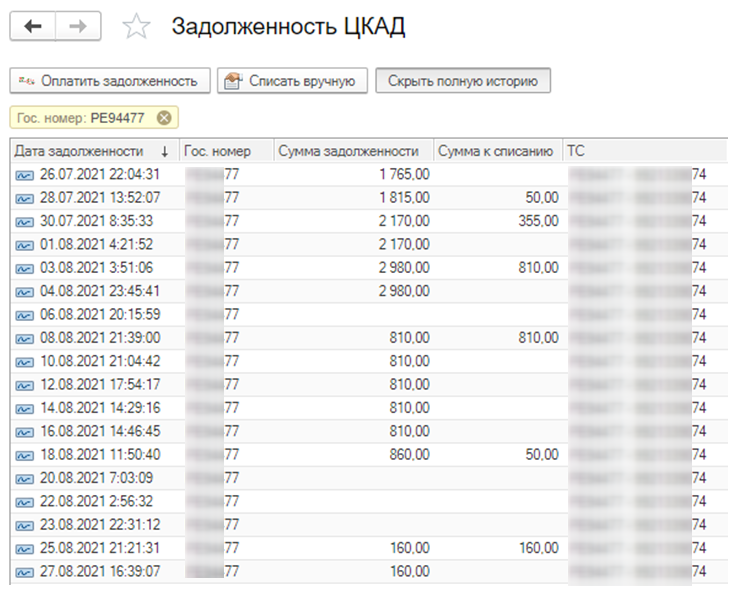This screenshot has height=592, width=734.
Task: Click record icon for 06.08.2021 20:15:59
Action: click(24, 316)
